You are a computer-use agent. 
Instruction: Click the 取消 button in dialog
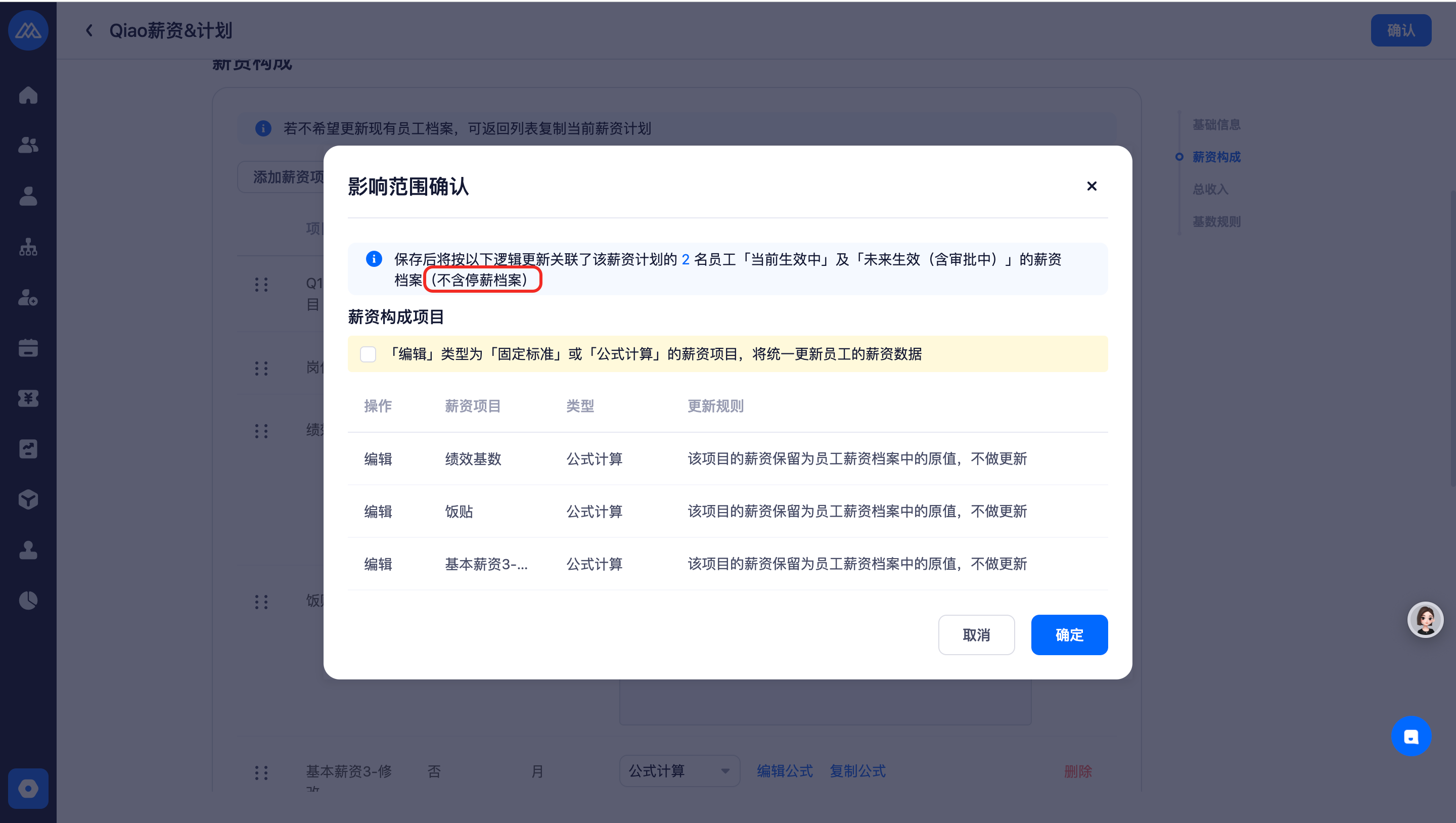point(976,635)
